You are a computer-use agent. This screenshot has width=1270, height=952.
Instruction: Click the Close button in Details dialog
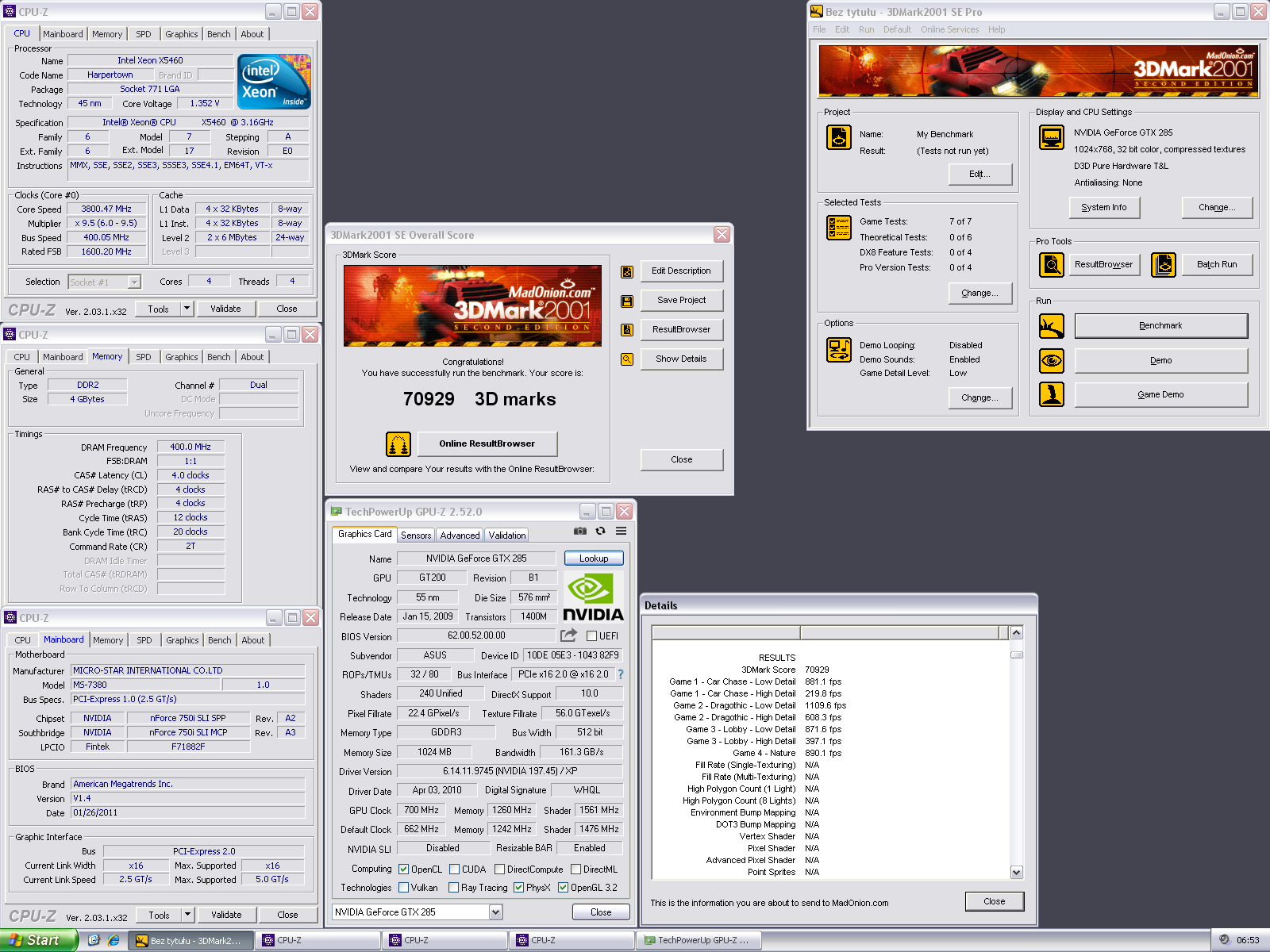pyautogui.click(x=994, y=902)
